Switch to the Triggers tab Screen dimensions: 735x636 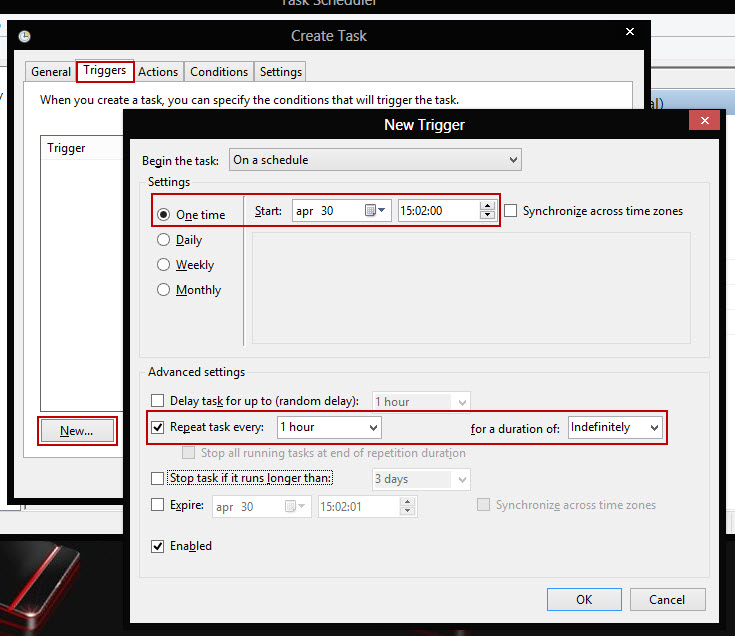pyautogui.click(x=105, y=71)
